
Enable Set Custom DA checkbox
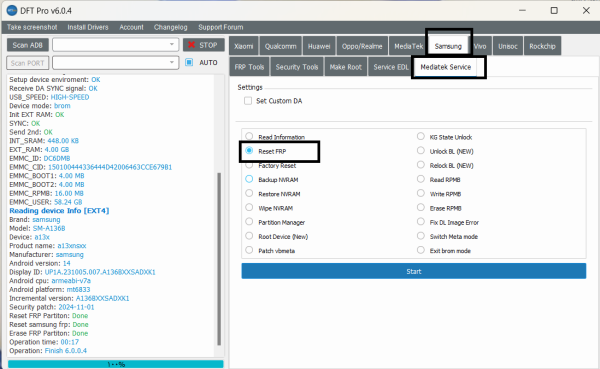[x=248, y=101]
